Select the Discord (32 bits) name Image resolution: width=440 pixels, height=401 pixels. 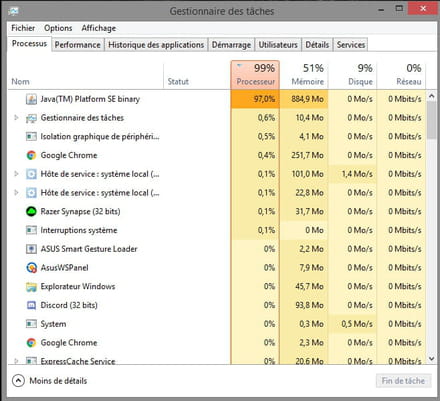[x=69, y=305]
